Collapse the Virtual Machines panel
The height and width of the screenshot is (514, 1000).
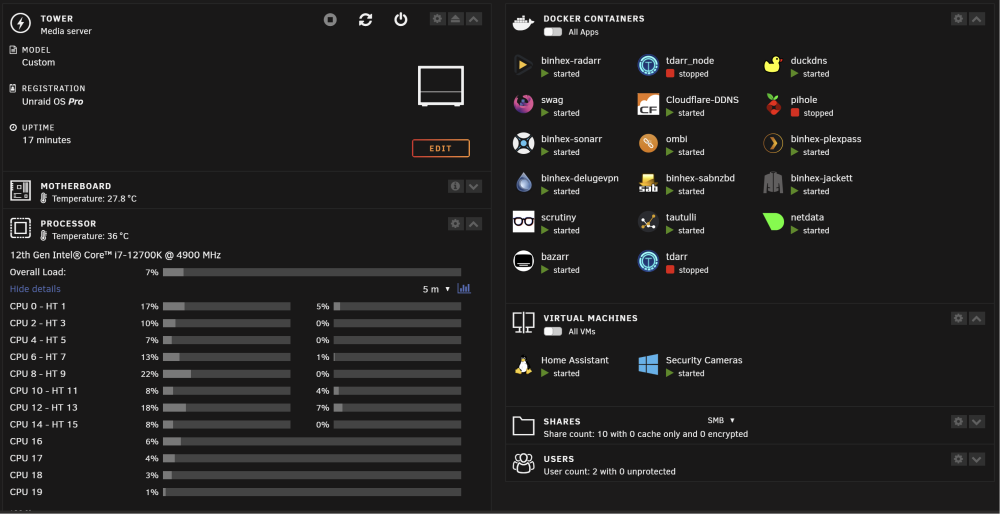tap(977, 318)
